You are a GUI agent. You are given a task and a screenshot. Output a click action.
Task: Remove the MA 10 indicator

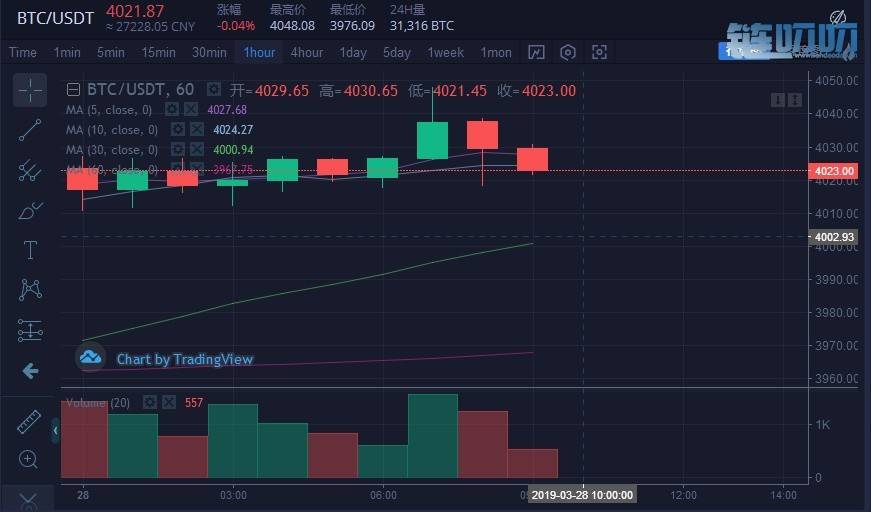click(x=197, y=129)
